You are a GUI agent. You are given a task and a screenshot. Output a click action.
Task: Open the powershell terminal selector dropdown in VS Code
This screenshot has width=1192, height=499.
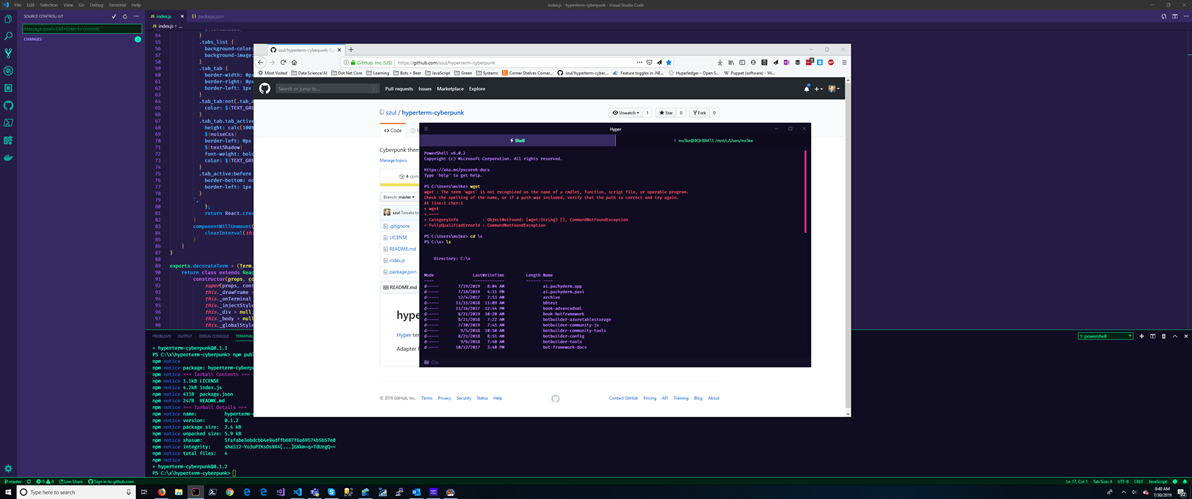1106,335
